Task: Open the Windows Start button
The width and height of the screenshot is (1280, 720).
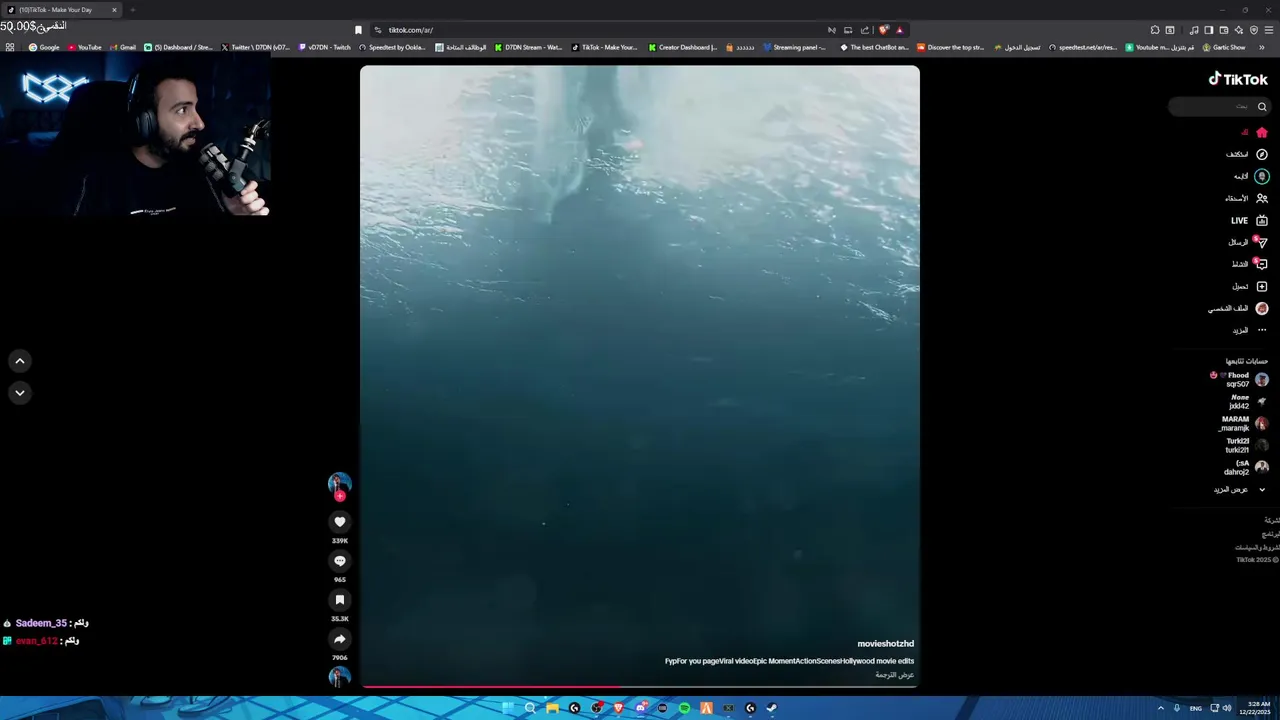Action: tap(507, 708)
